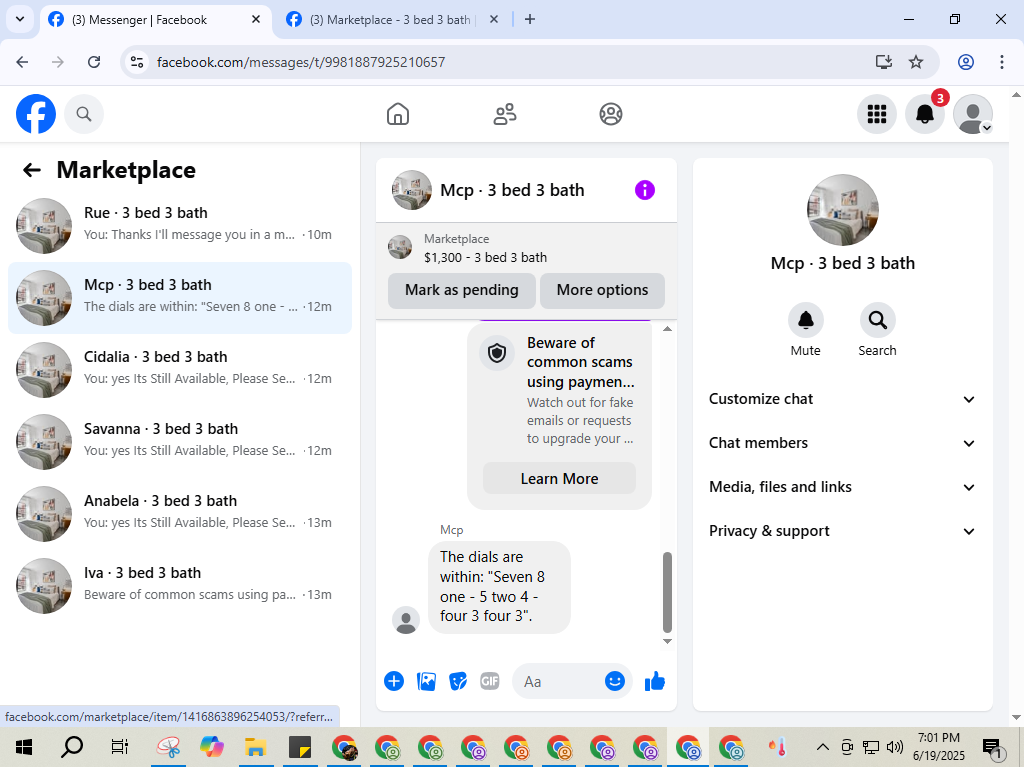Open the Chrome profile icon

point(966,62)
